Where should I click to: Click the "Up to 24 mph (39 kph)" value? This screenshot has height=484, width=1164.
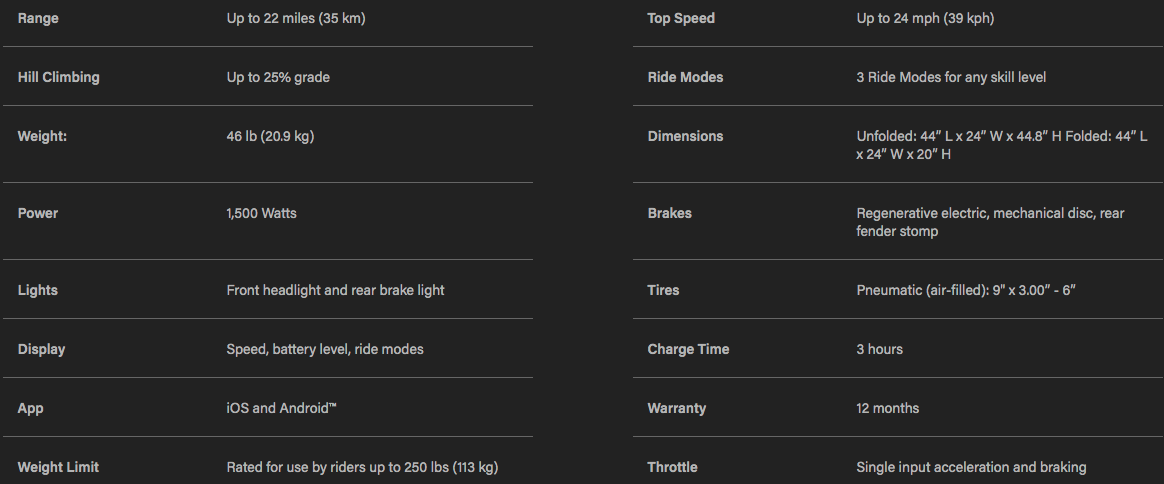click(x=925, y=19)
